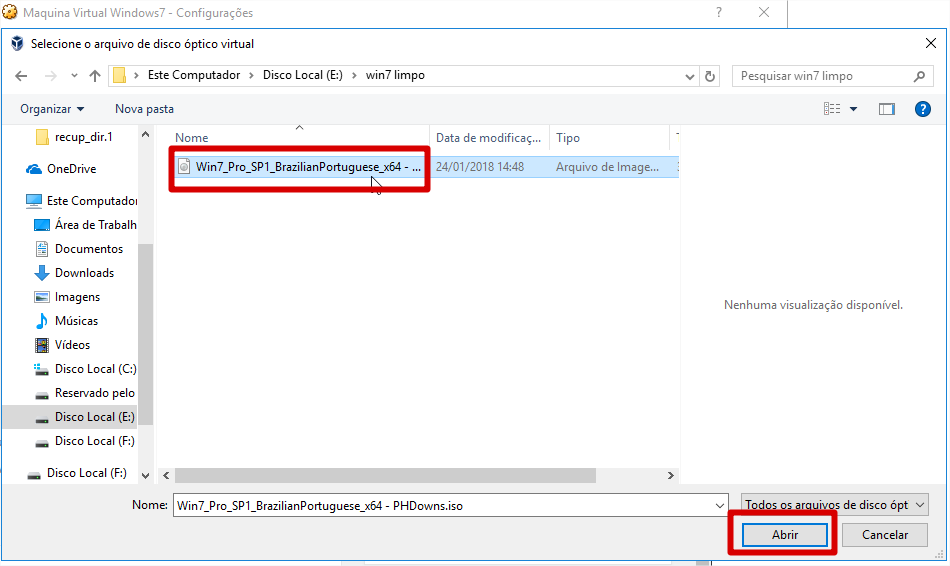Viewport: 950px width, 566px height.
Task: Click the horizontal scrollbar thumb of file list
Action: pyautogui.click(x=385, y=476)
